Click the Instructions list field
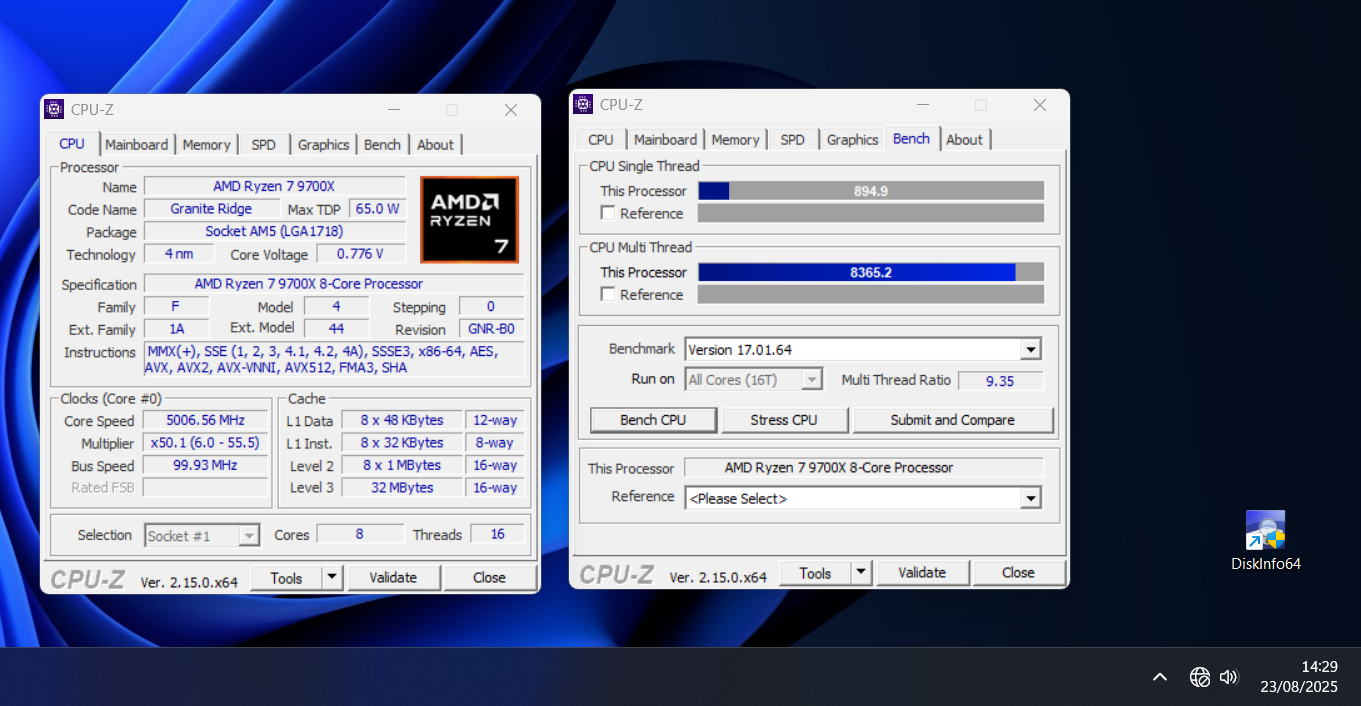Viewport: 1361px width, 706px height. click(x=334, y=360)
